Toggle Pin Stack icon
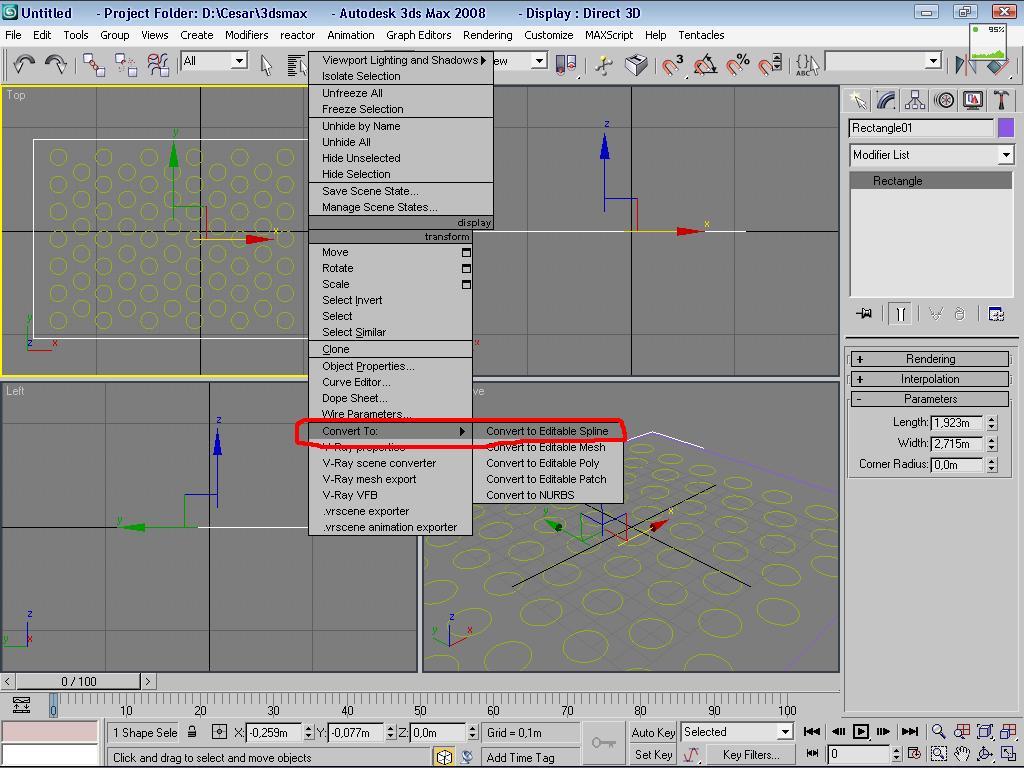The image size is (1024, 768). click(x=864, y=314)
